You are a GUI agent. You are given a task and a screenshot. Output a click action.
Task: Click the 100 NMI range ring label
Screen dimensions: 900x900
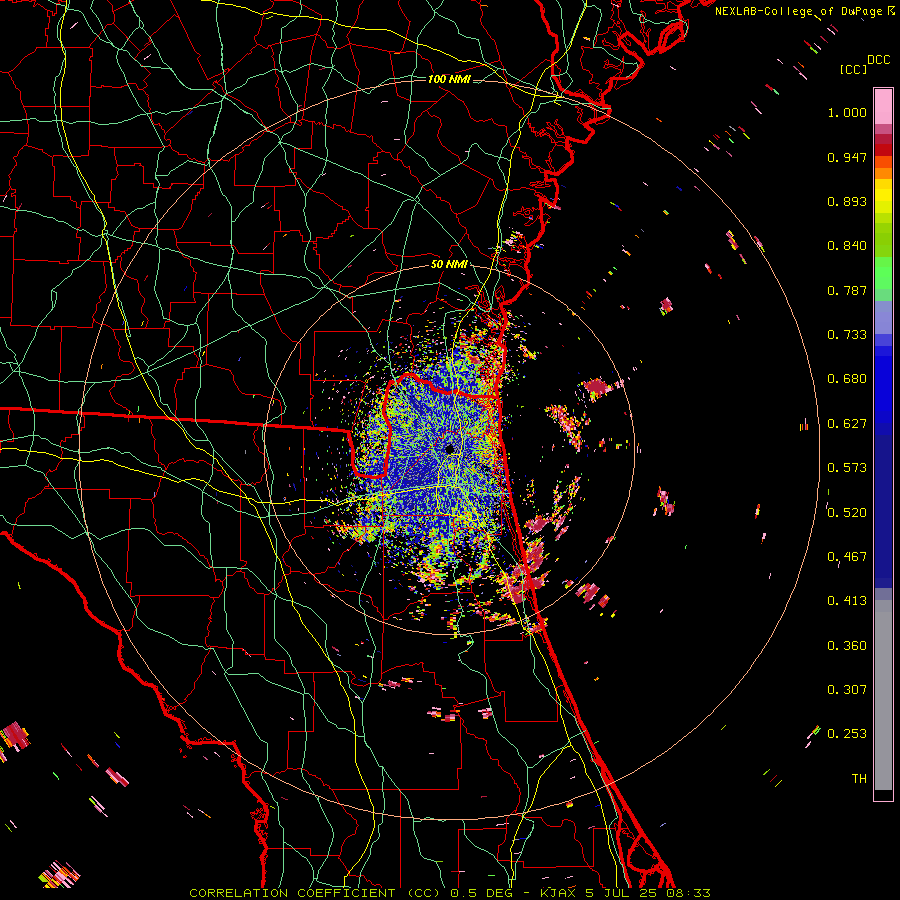pos(449,79)
